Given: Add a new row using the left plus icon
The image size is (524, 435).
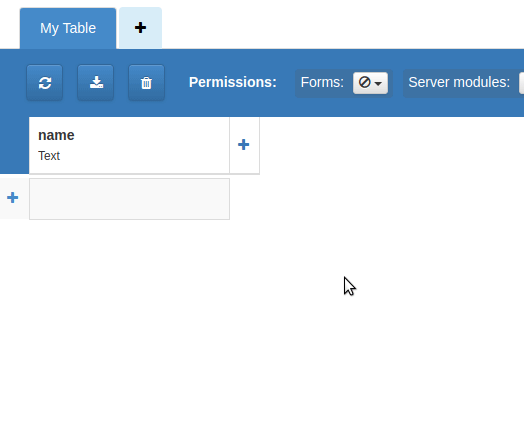Looking at the screenshot, I should click(13, 197).
